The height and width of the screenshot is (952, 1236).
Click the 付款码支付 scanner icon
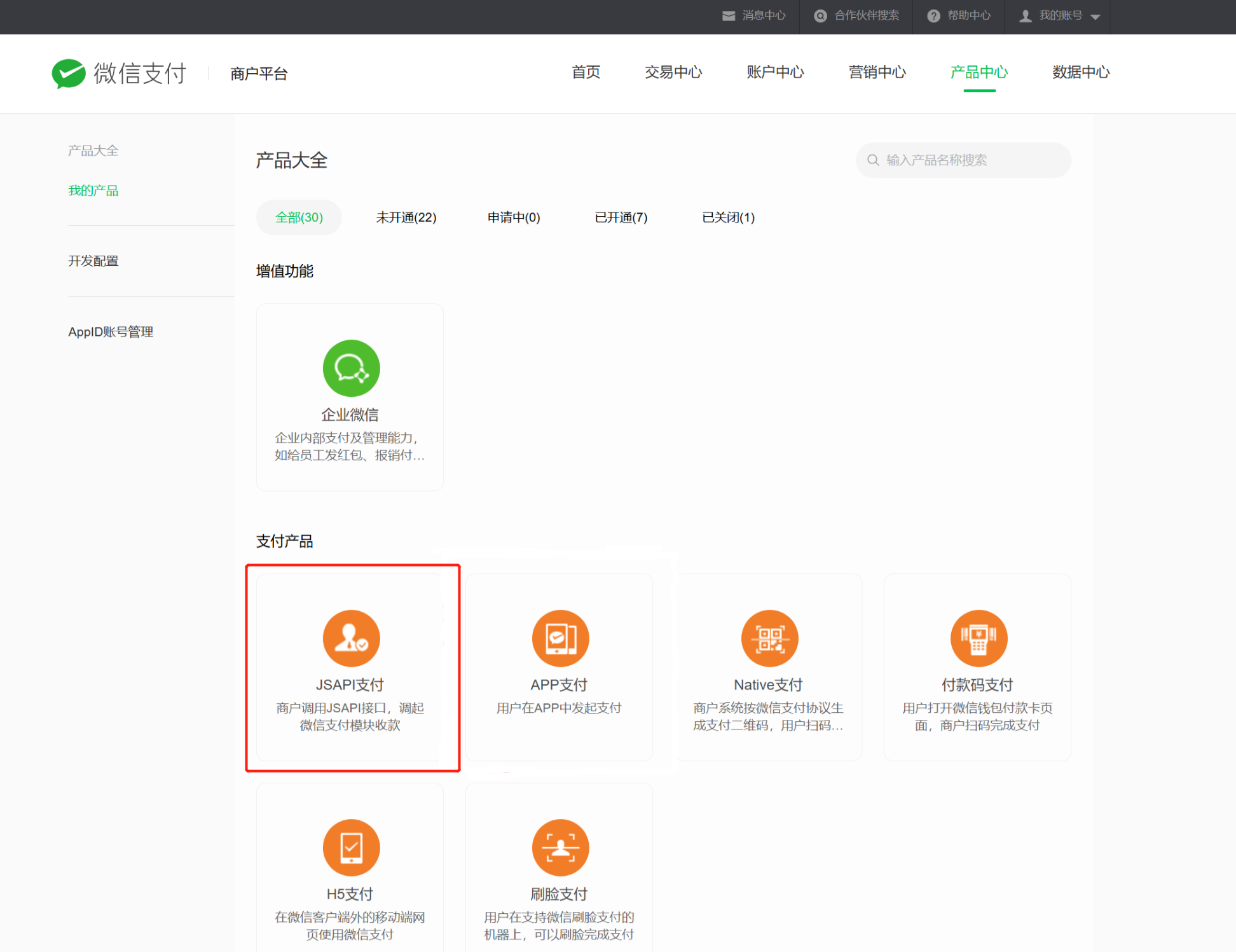click(979, 638)
